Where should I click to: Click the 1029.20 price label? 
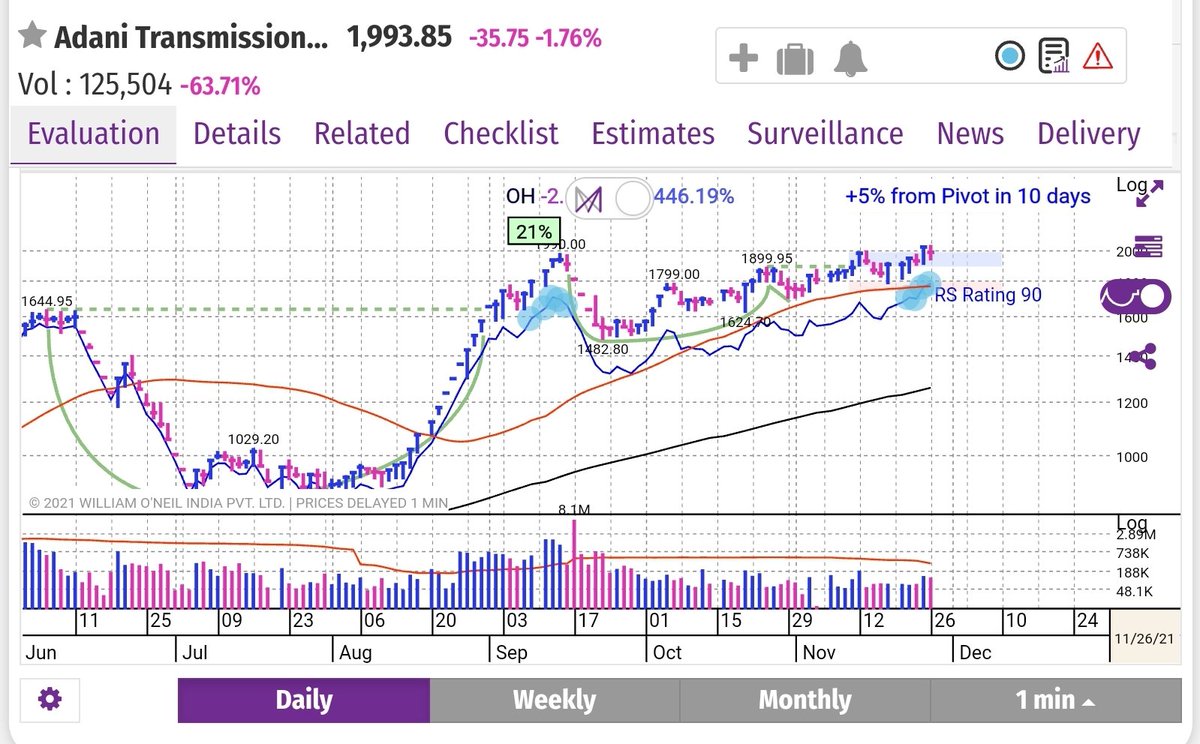pos(253,439)
